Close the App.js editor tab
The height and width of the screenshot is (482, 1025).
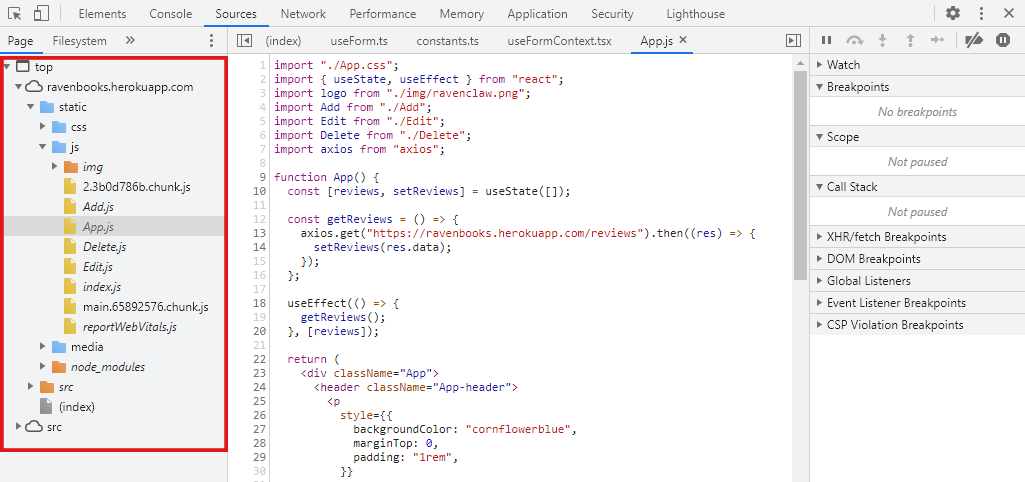[683, 40]
